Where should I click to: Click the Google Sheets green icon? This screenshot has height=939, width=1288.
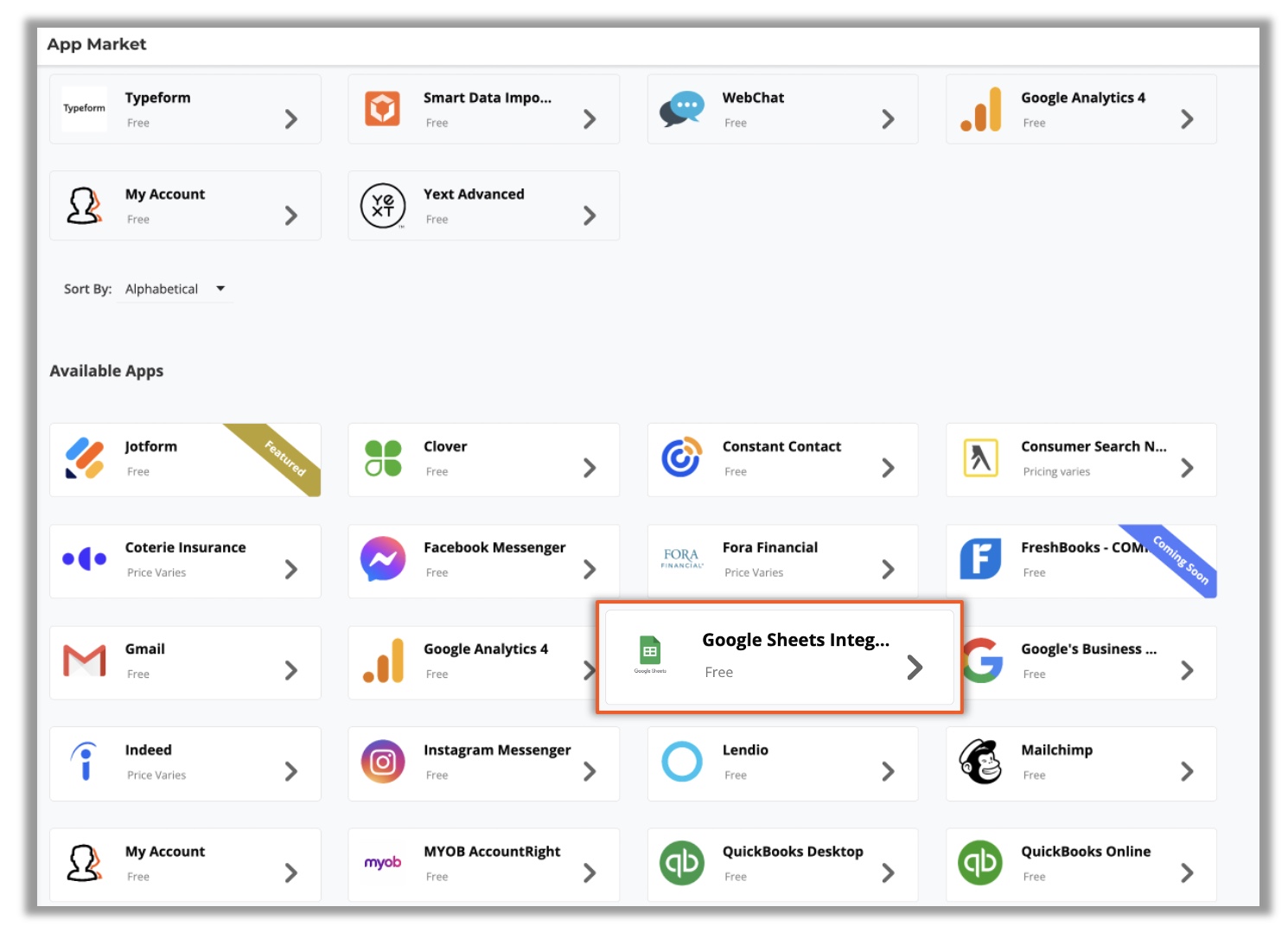pos(650,651)
